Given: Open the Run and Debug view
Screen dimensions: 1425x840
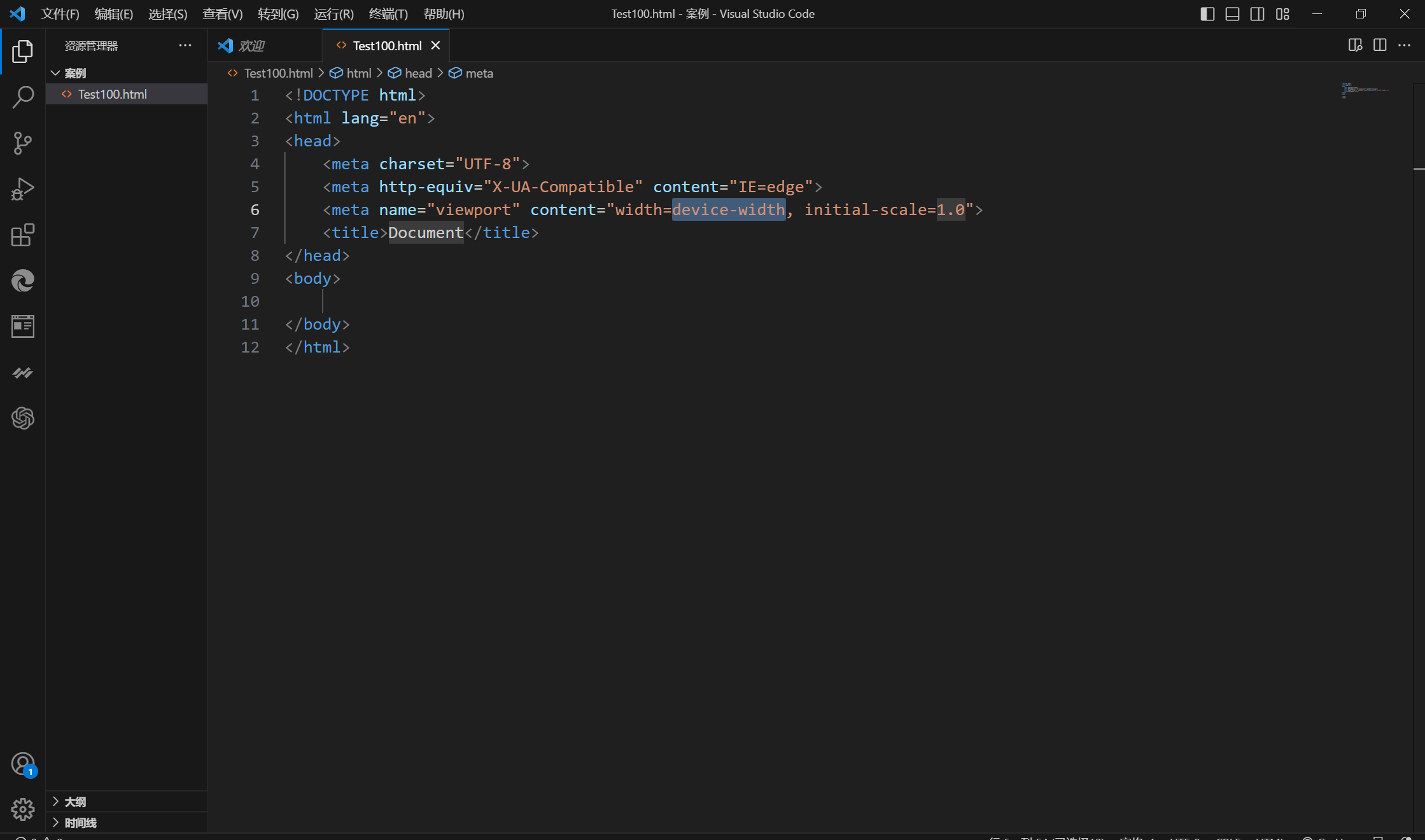Looking at the screenshot, I should 23,189.
